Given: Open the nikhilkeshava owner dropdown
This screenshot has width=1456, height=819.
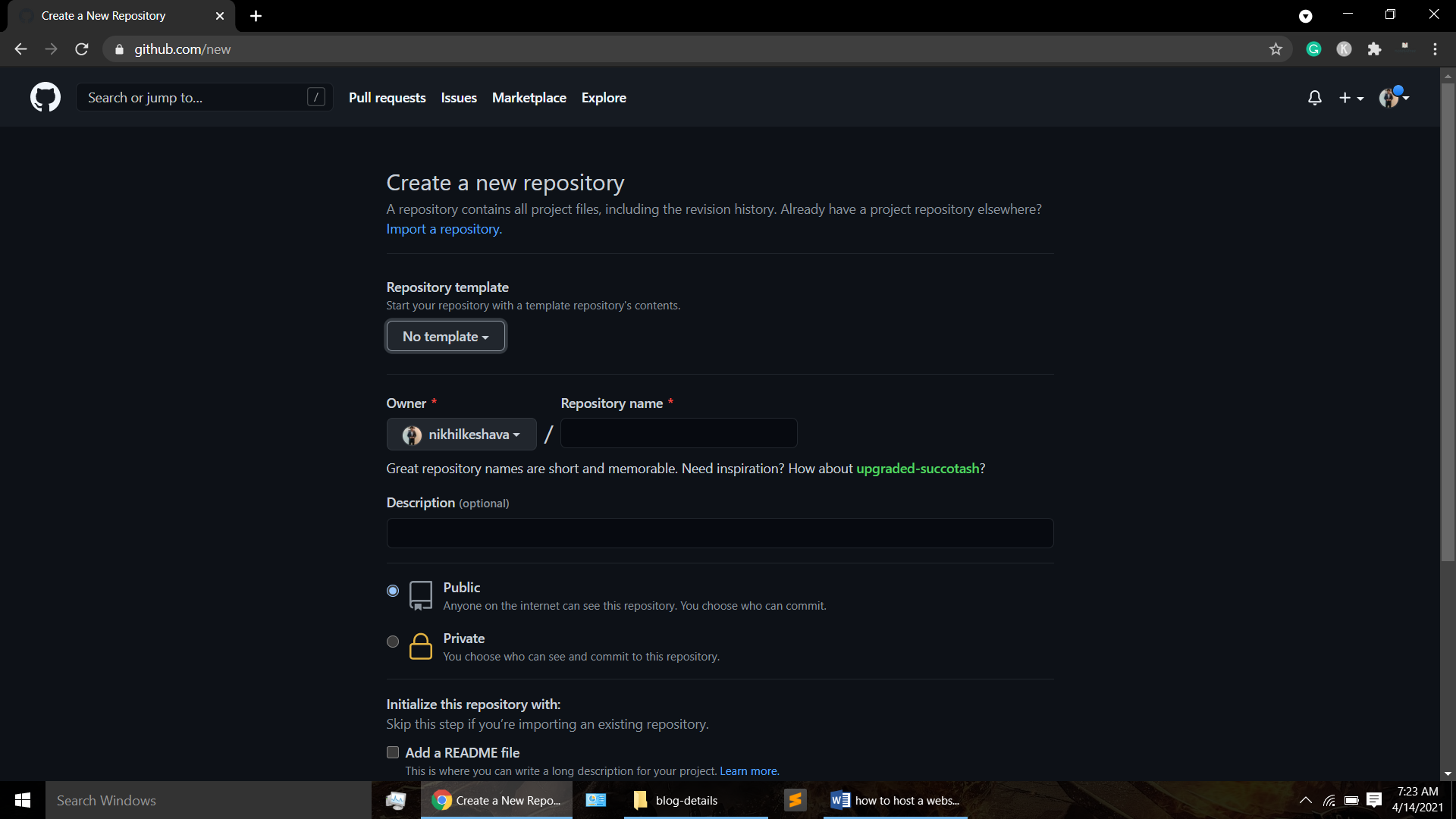Looking at the screenshot, I should [461, 435].
